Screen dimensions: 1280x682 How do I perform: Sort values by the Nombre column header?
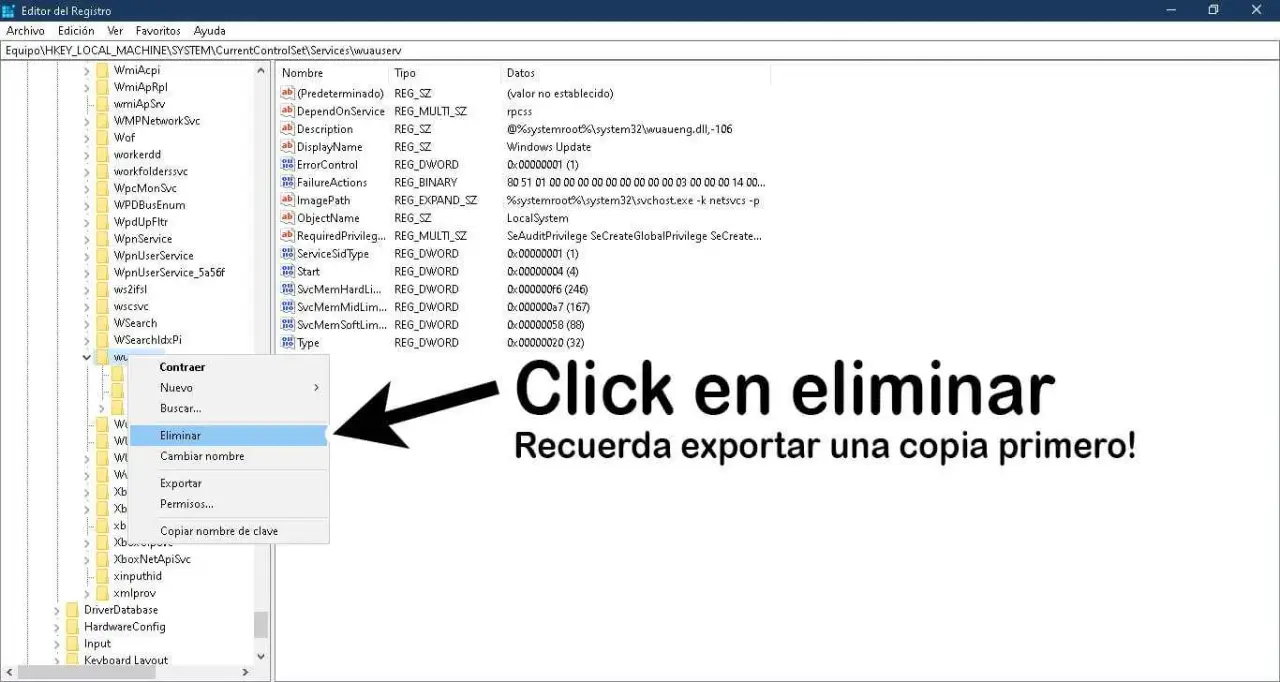click(332, 73)
